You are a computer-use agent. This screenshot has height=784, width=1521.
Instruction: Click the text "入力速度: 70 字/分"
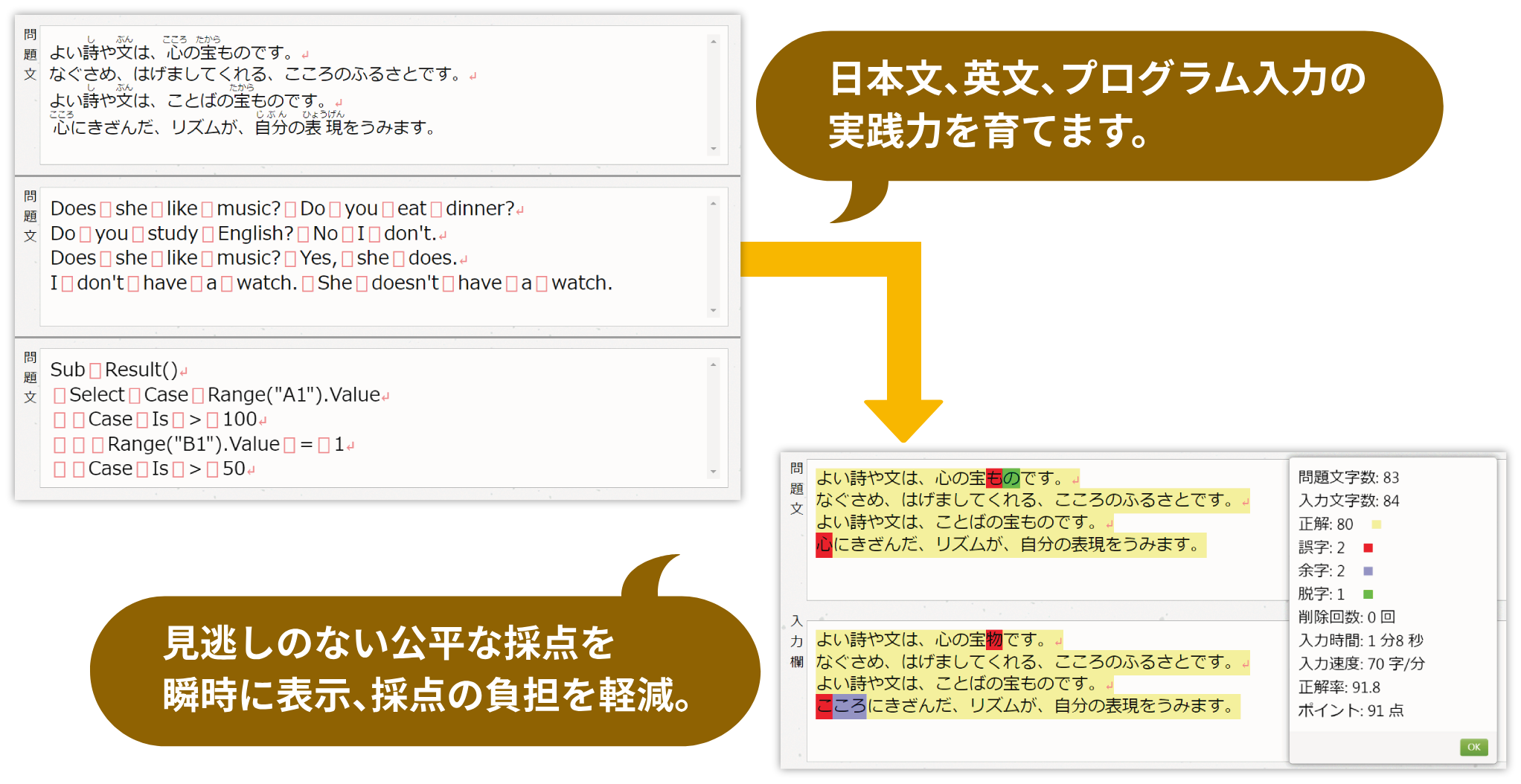point(1361,663)
